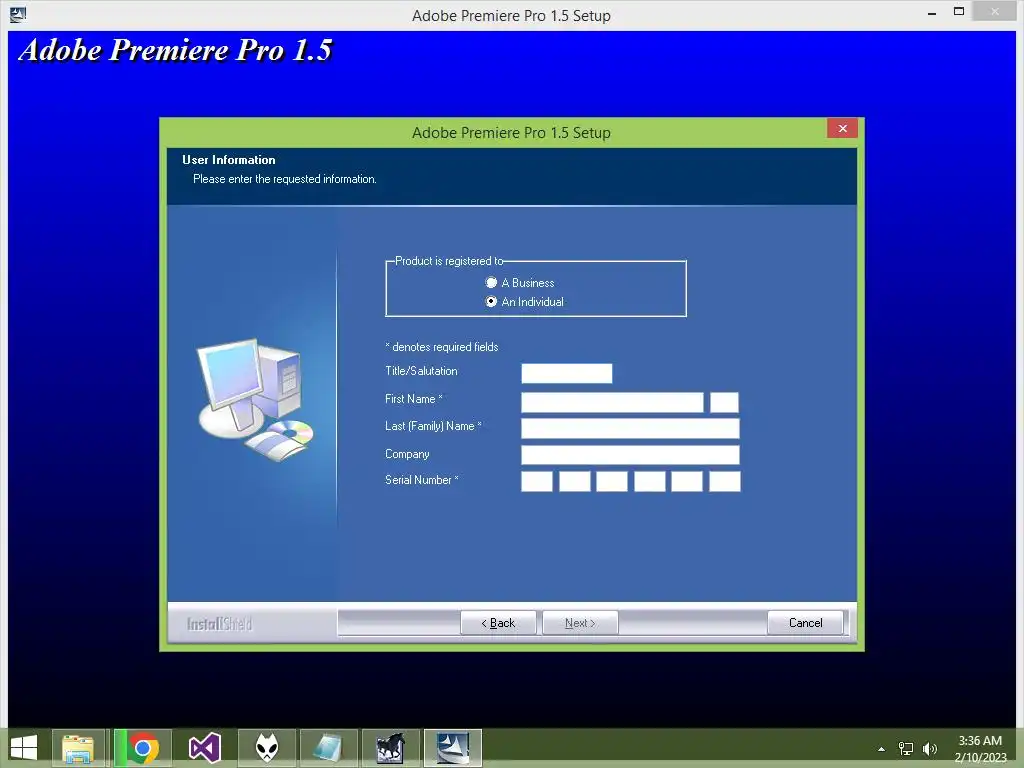
Task: Open the Windows Start menu
Action: [24, 748]
